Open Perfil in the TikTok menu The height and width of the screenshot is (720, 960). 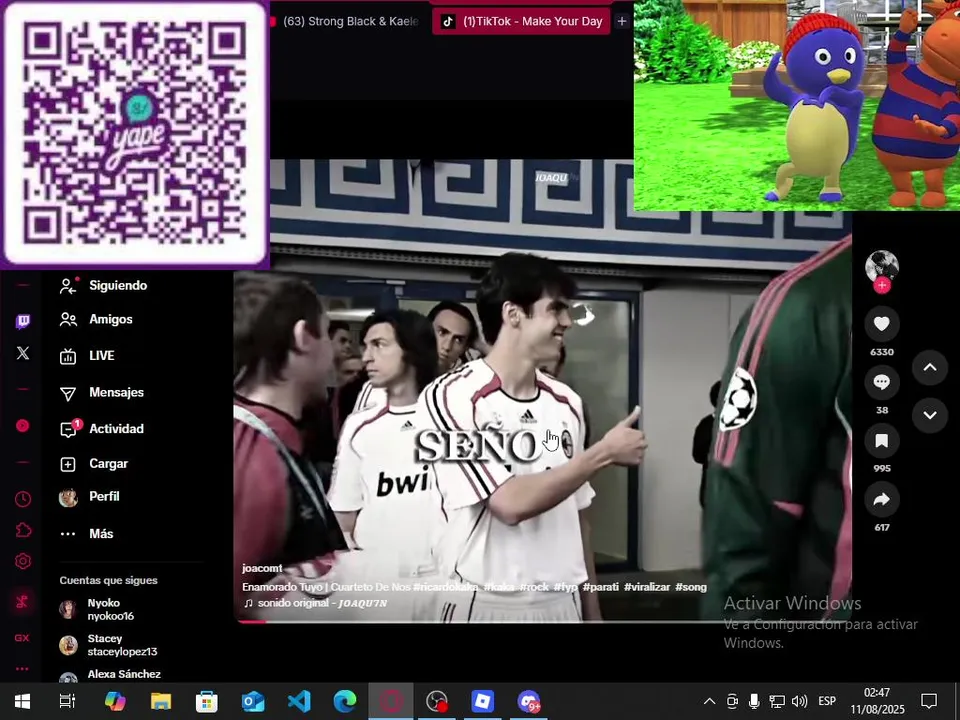click(90, 497)
